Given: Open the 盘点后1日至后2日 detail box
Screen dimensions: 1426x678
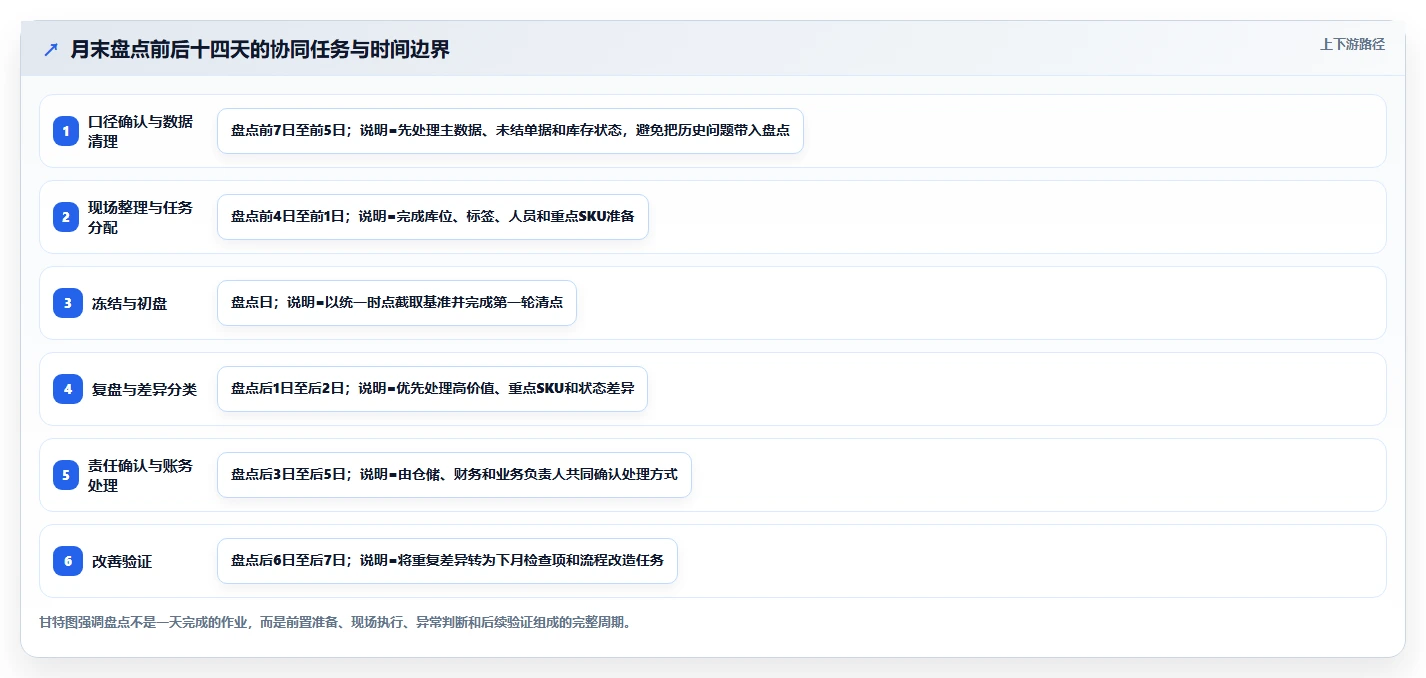Looking at the screenshot, I should click(x=432, y=389).
